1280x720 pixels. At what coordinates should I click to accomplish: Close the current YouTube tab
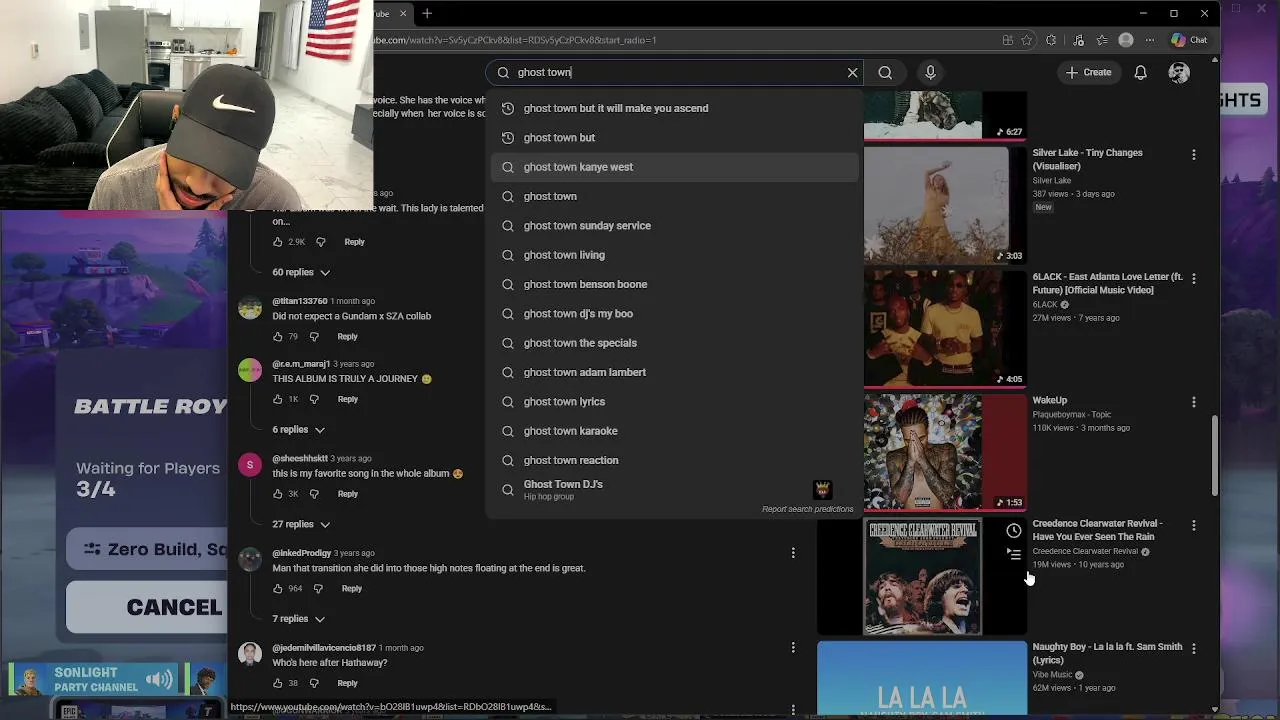tap(403, 13)
